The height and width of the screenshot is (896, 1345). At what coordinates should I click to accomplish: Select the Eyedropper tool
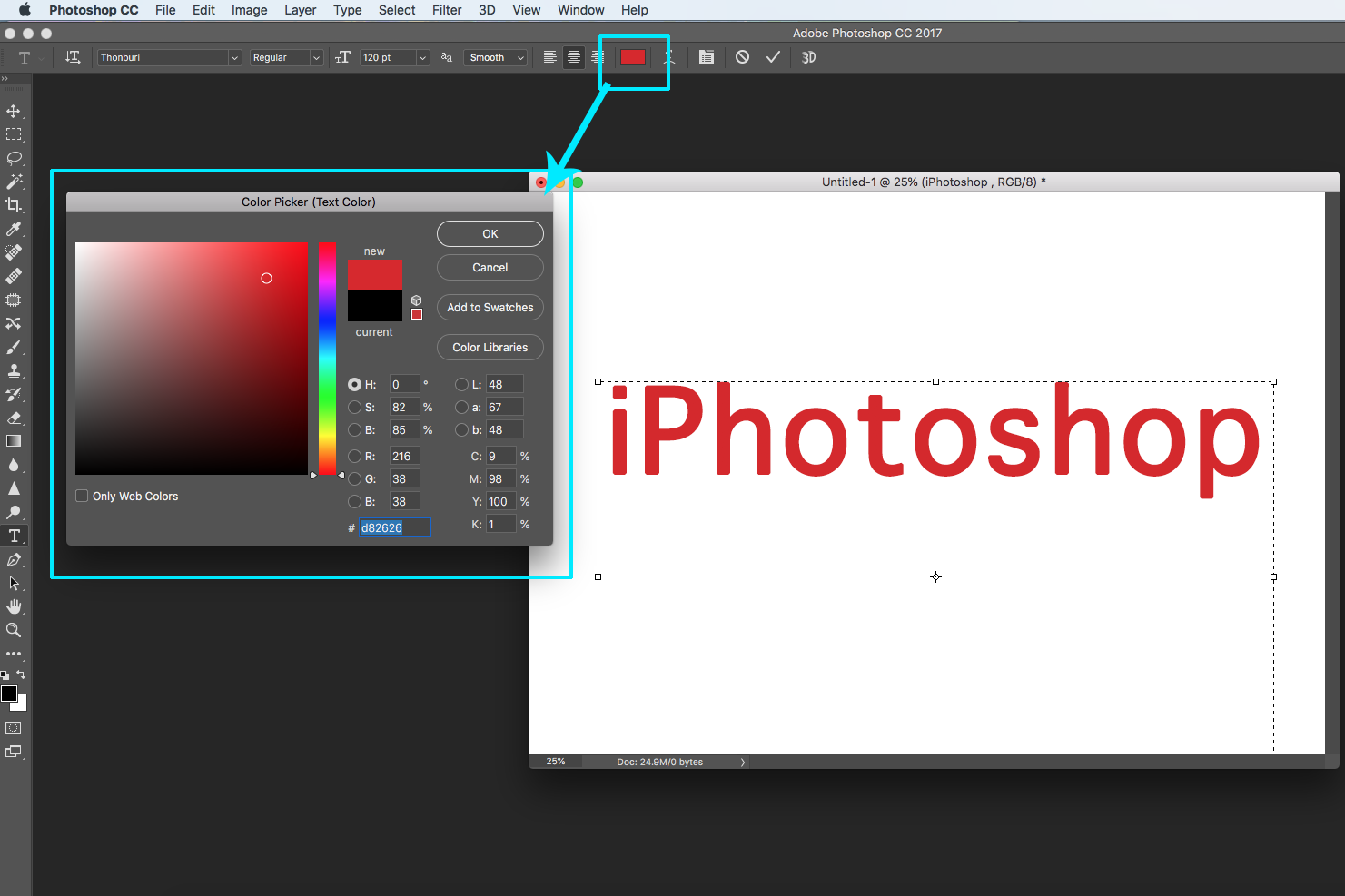(x=14, y=229)
